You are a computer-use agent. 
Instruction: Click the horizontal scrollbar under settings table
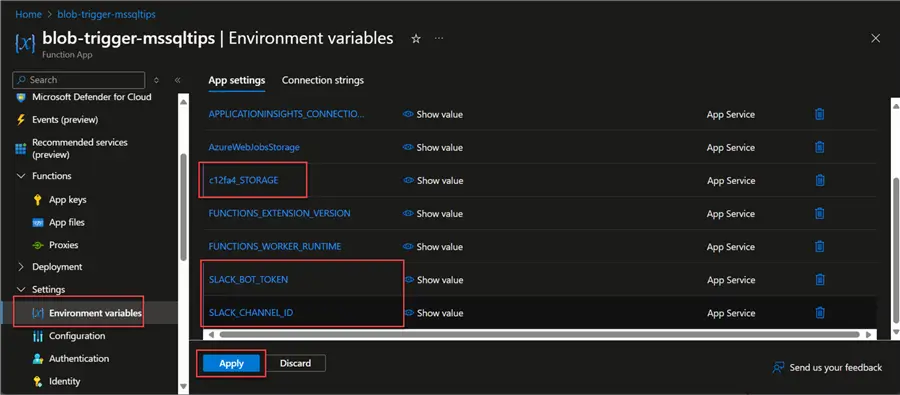(x=540, y=334)
